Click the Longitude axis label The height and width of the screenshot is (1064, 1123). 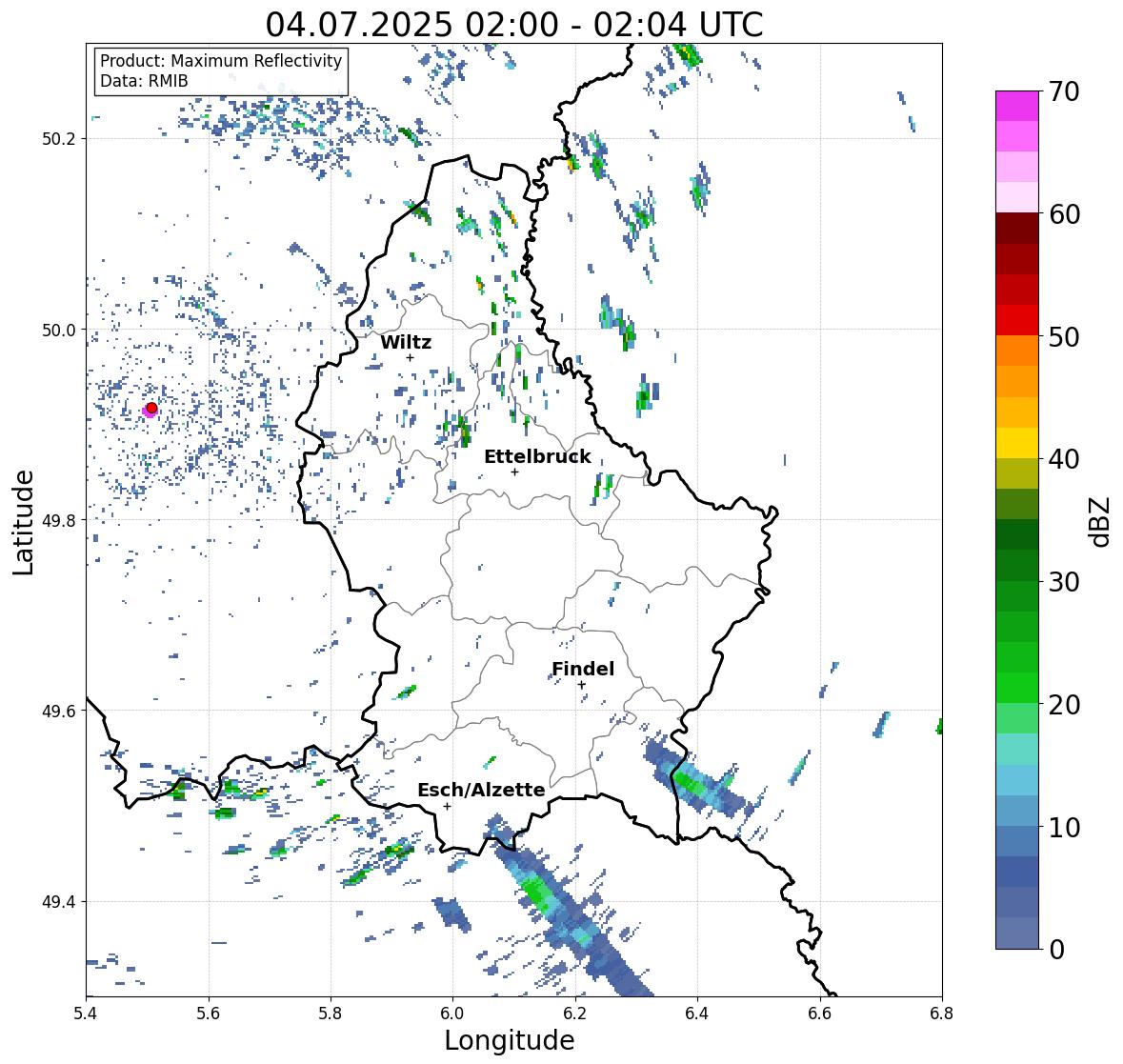[x=510, y=1040]
